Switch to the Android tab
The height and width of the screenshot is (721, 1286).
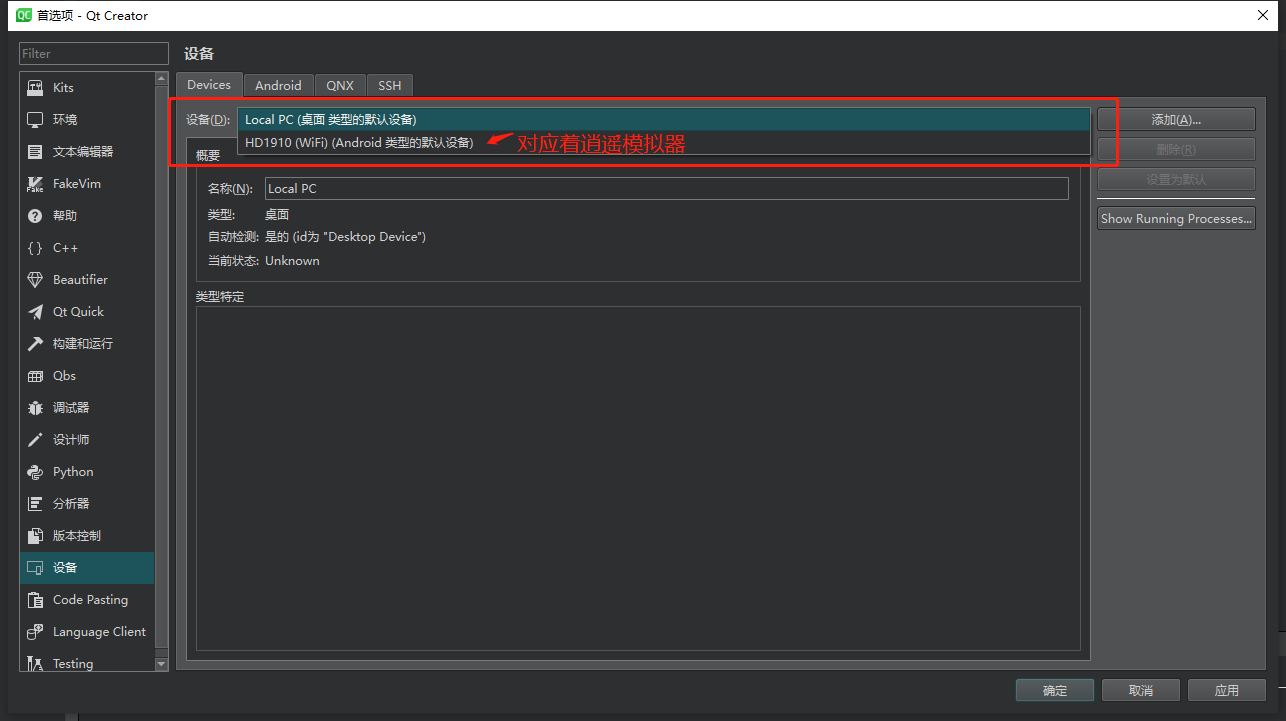[x=278, y=86]
